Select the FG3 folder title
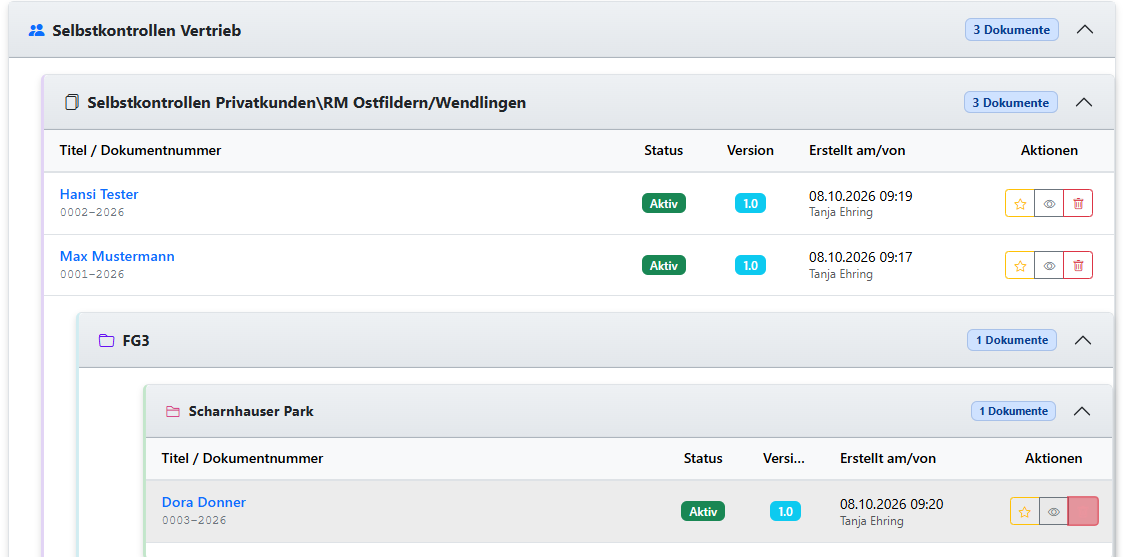This screenshot has height=557, width=1123. (x=136, y=341)
